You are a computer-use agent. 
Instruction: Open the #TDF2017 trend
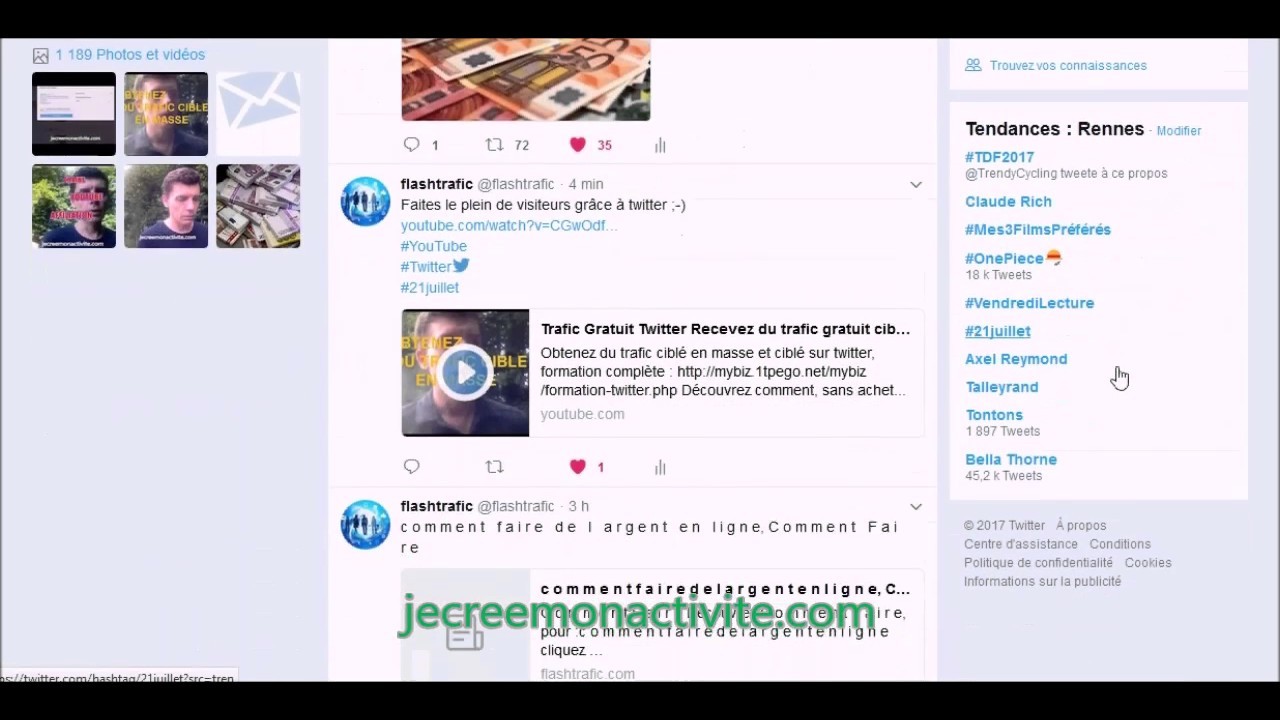pos(999,157)
